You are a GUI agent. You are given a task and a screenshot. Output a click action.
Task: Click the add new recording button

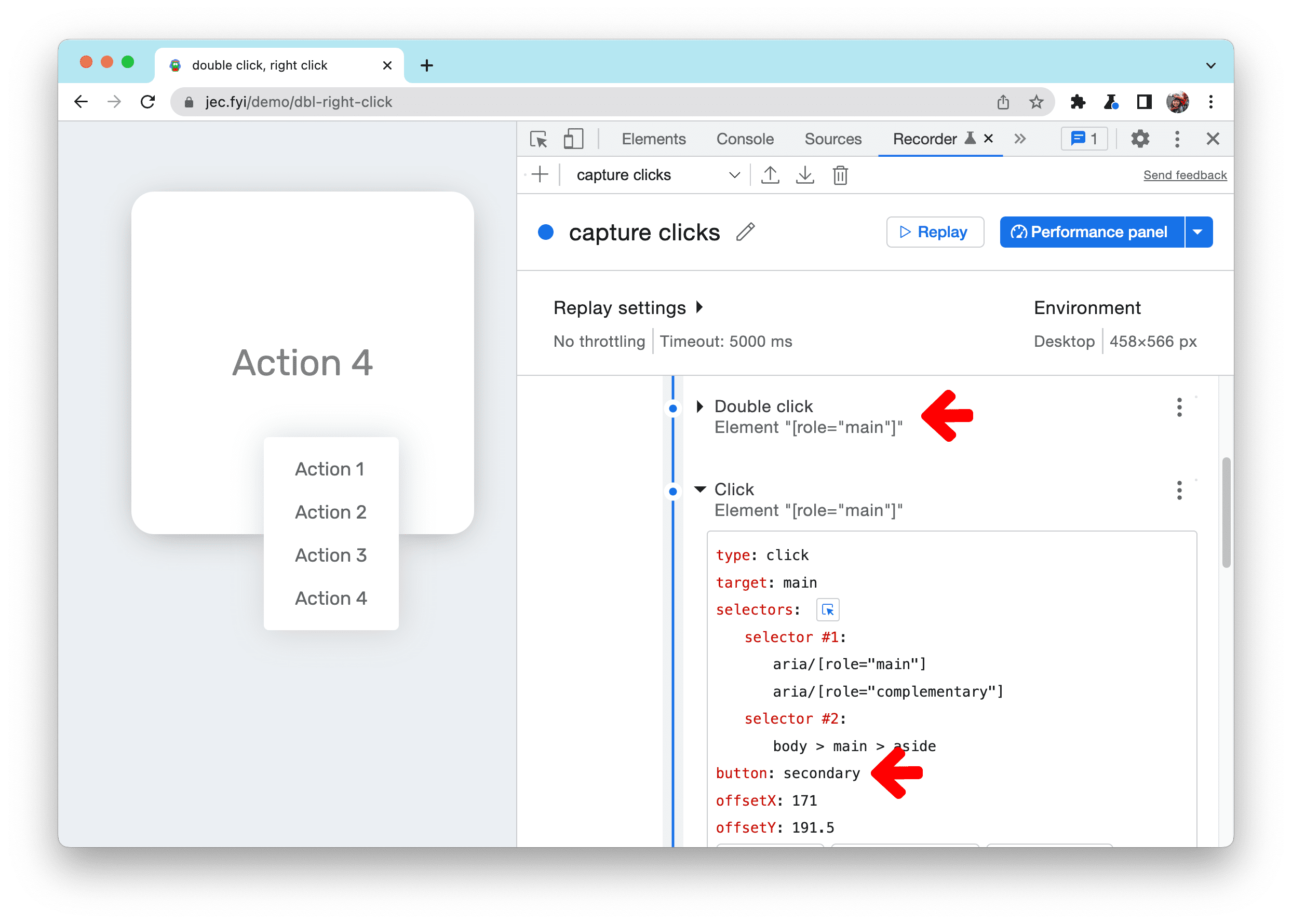pyautogui.click(x=540, y=174)
